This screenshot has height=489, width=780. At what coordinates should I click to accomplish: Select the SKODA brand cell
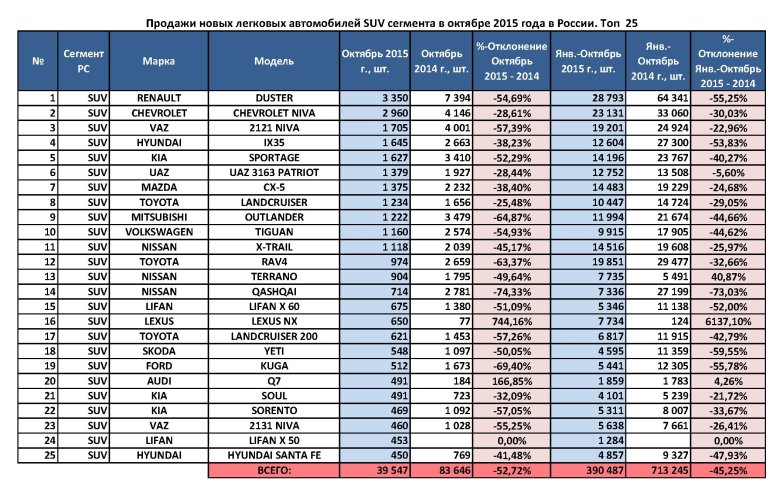pyautogui.click(x=158, y=350)
